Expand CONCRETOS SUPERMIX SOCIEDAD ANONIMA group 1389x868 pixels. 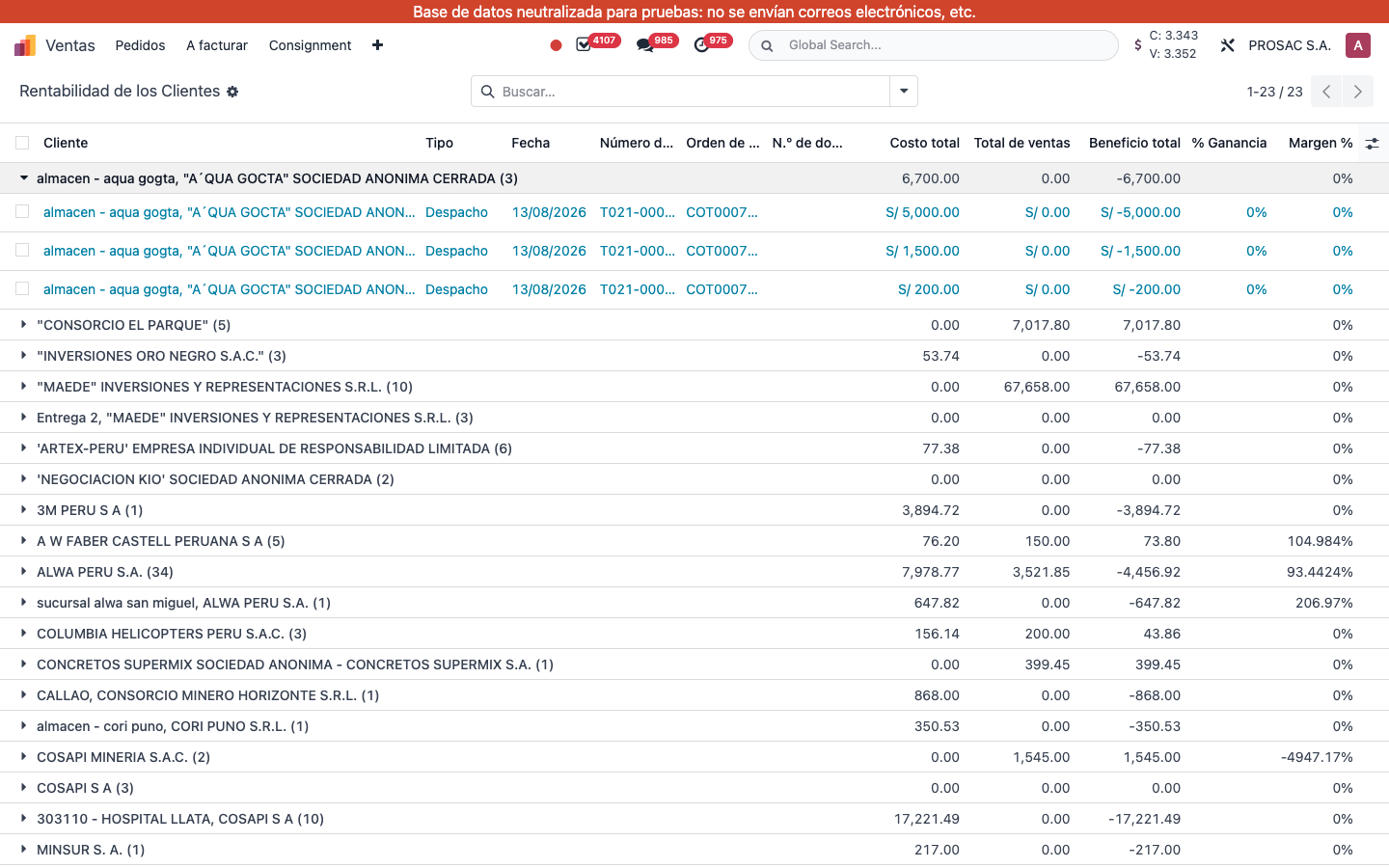click(23, 665)
